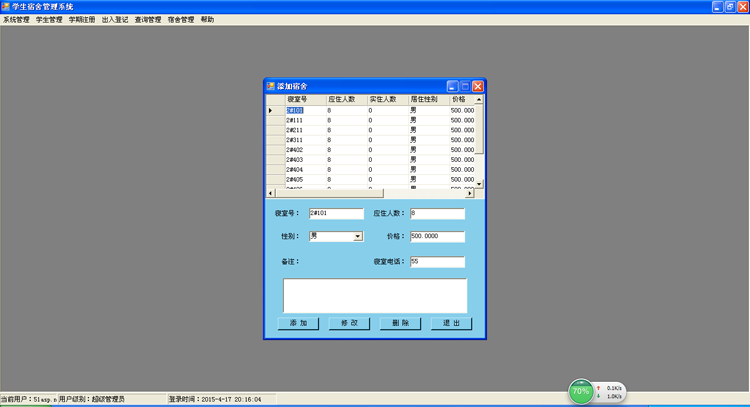This screenshot has height=407, width=750.
Task: Open the 学生管理 menu
Action: pyautogui.click(x=48, y=20)
